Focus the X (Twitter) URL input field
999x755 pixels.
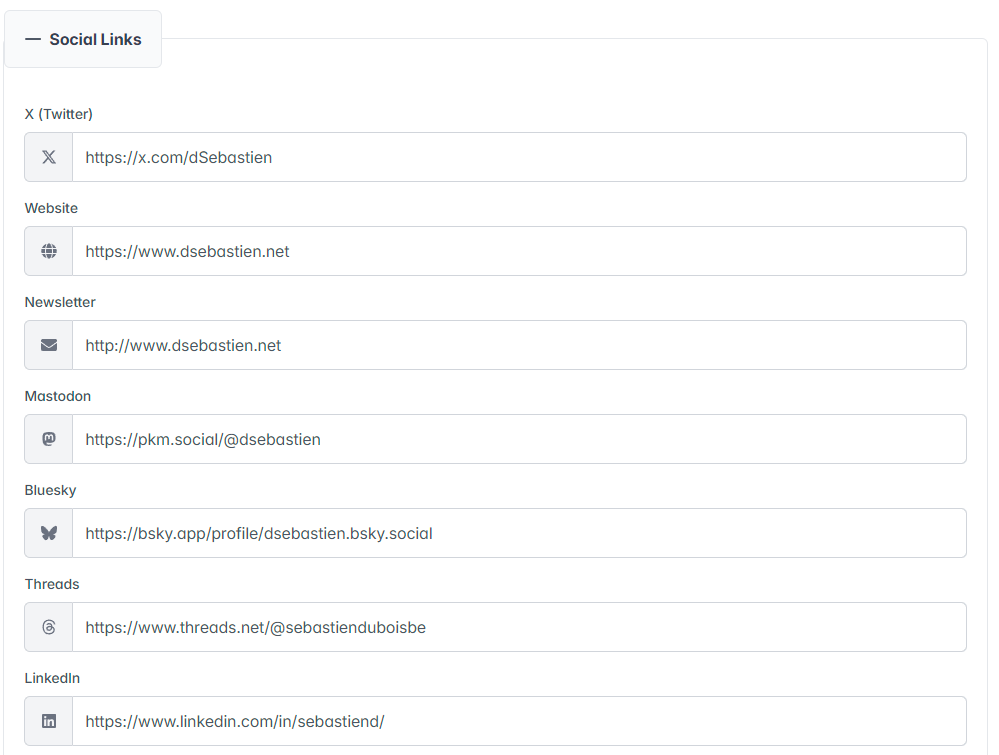(x=518, y=157)
